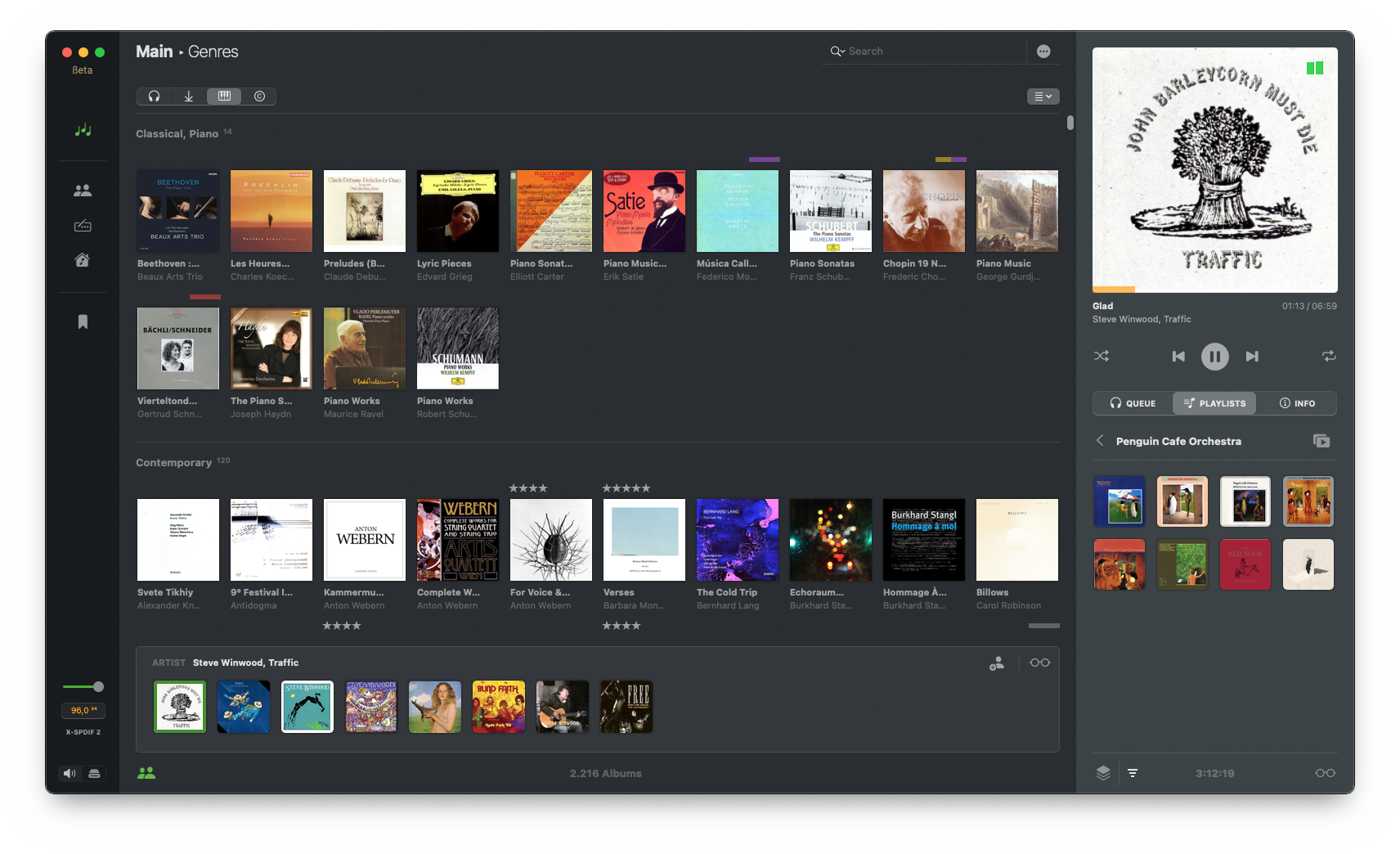Click the artist profile icon in the Artist panel
This screenshot has width=1400, height=854.
tap(997, 663)
